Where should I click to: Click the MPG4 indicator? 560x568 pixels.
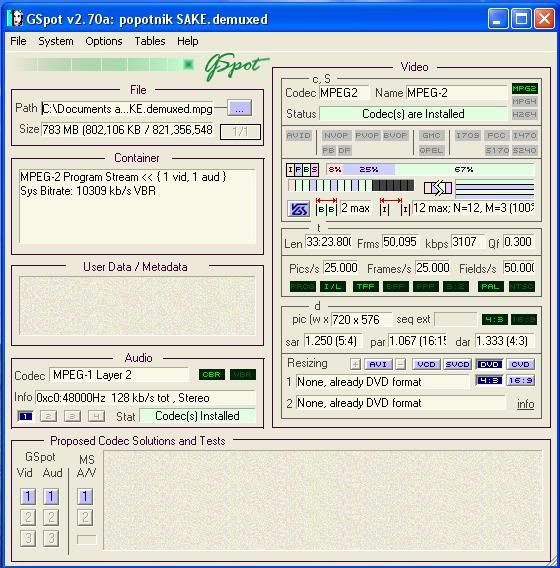click(x=524, y=101)
